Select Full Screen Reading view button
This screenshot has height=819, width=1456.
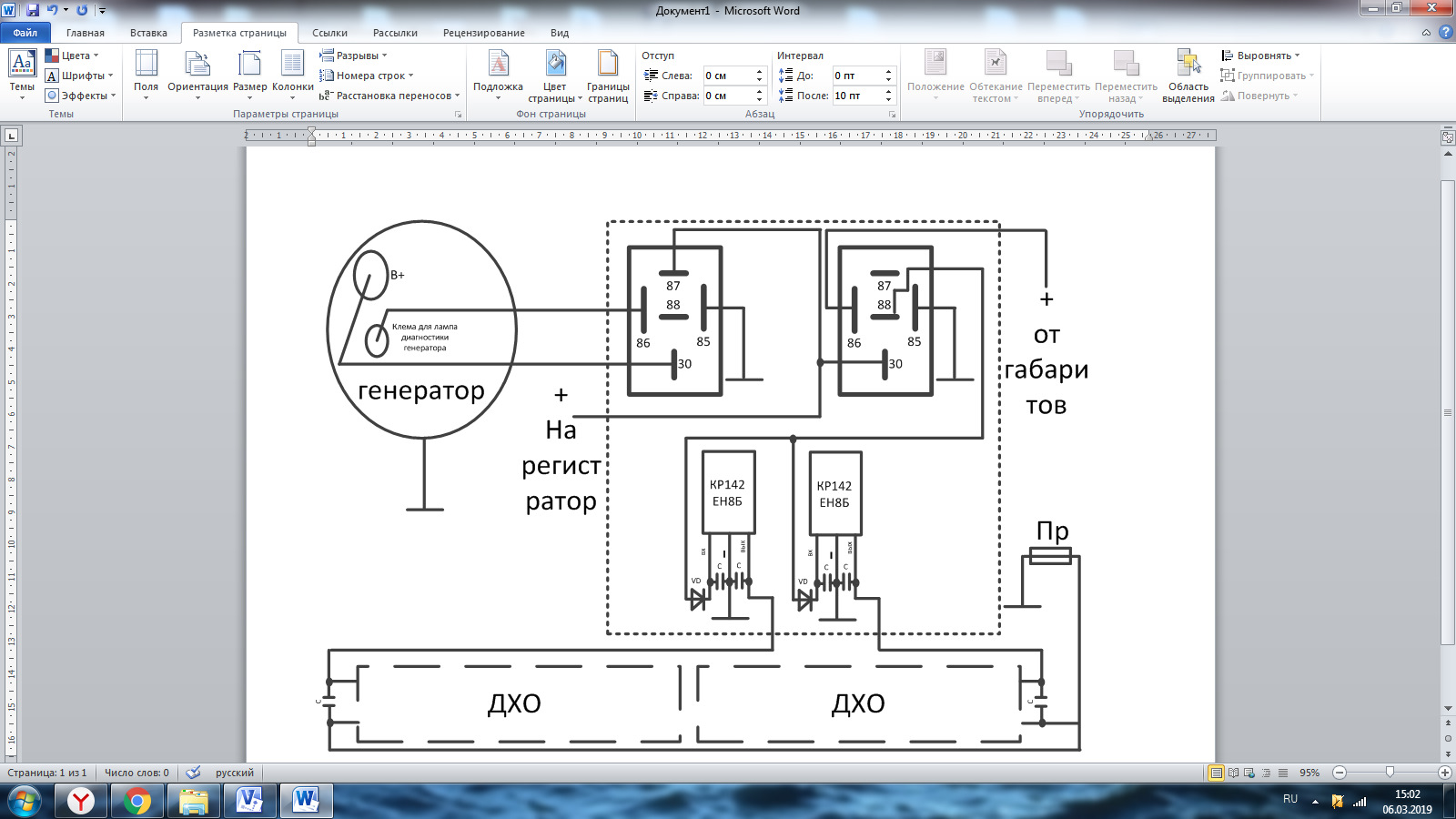(x=1233, y=773)
